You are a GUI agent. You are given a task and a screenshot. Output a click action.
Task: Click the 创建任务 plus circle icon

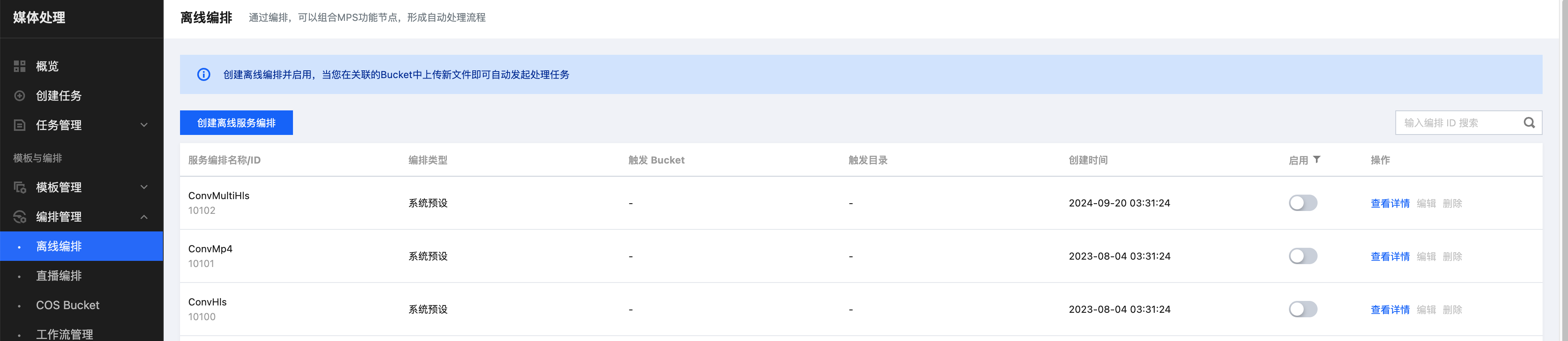(20, 95)
